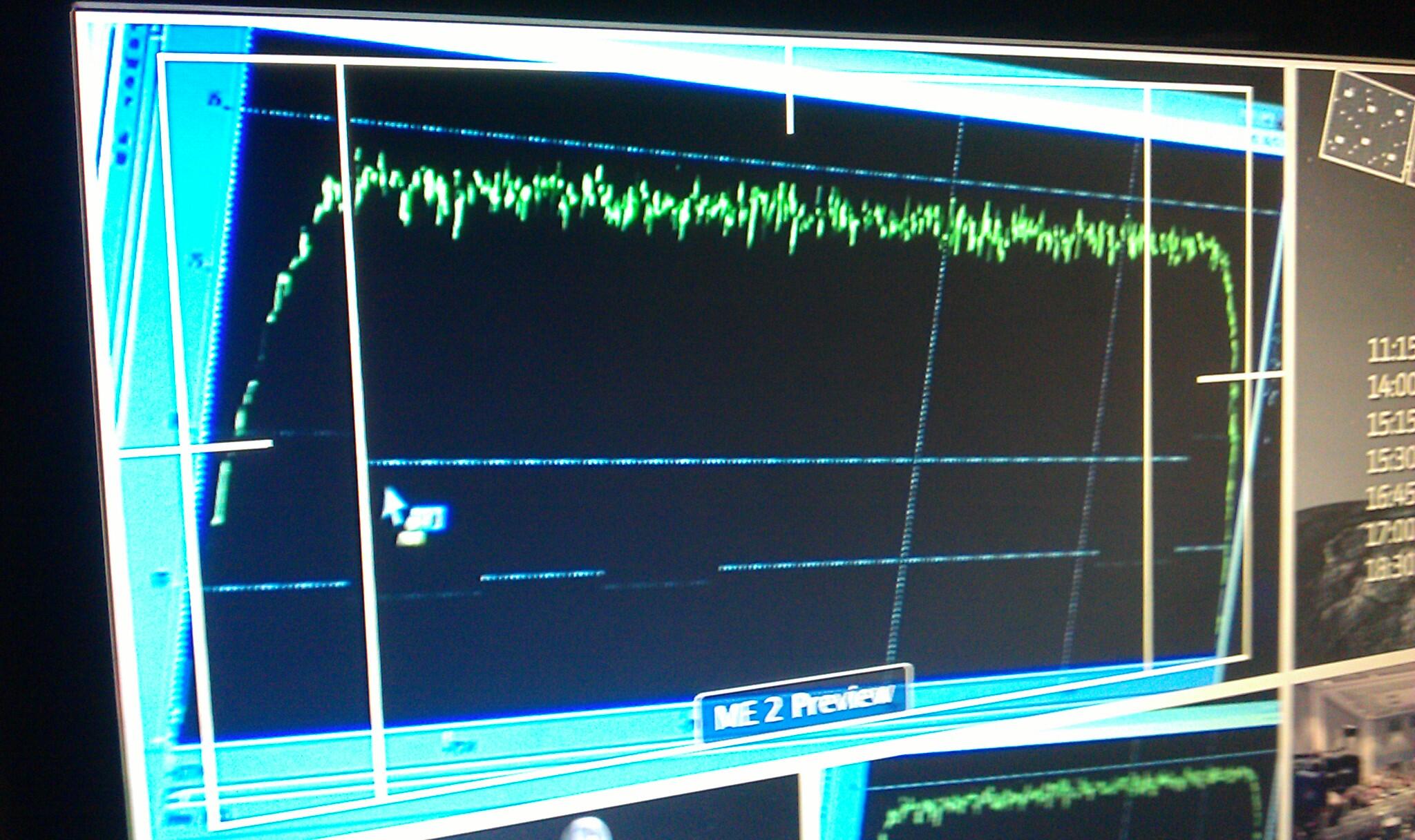Open the 16:45 schedule entry

tap(1390, 496)
